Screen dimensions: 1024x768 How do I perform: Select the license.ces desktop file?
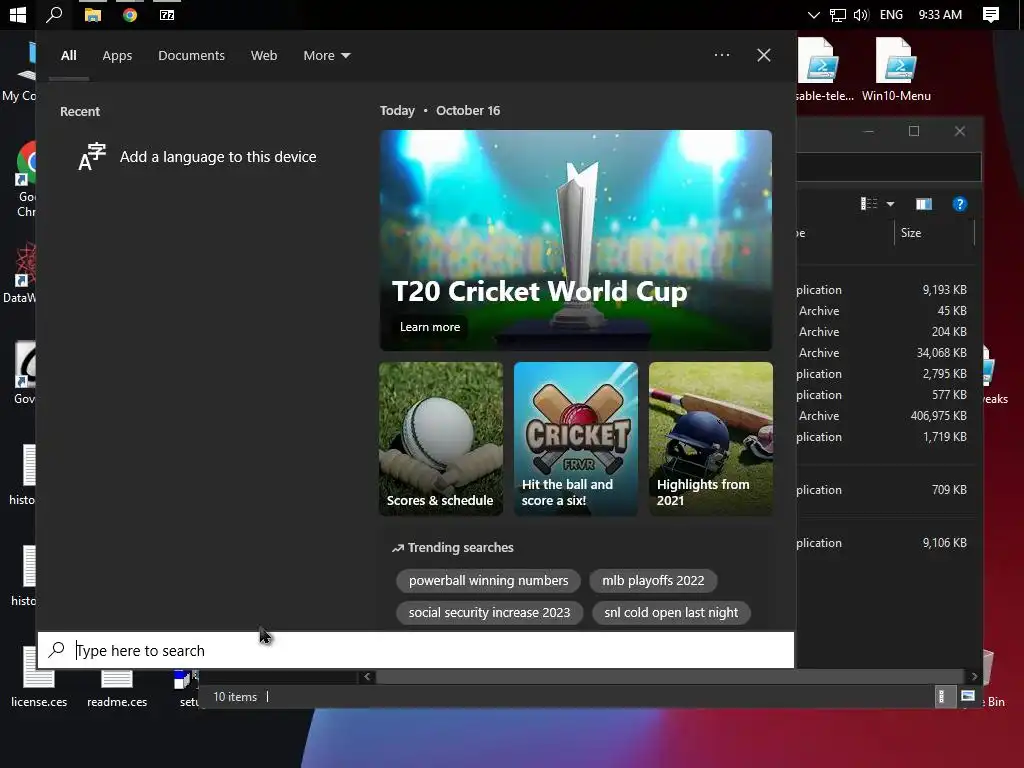tap(39, 677)
